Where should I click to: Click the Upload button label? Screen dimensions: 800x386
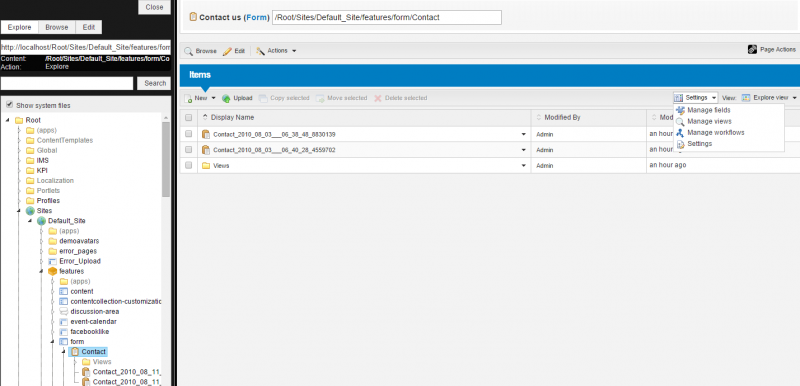click(243, 98)
